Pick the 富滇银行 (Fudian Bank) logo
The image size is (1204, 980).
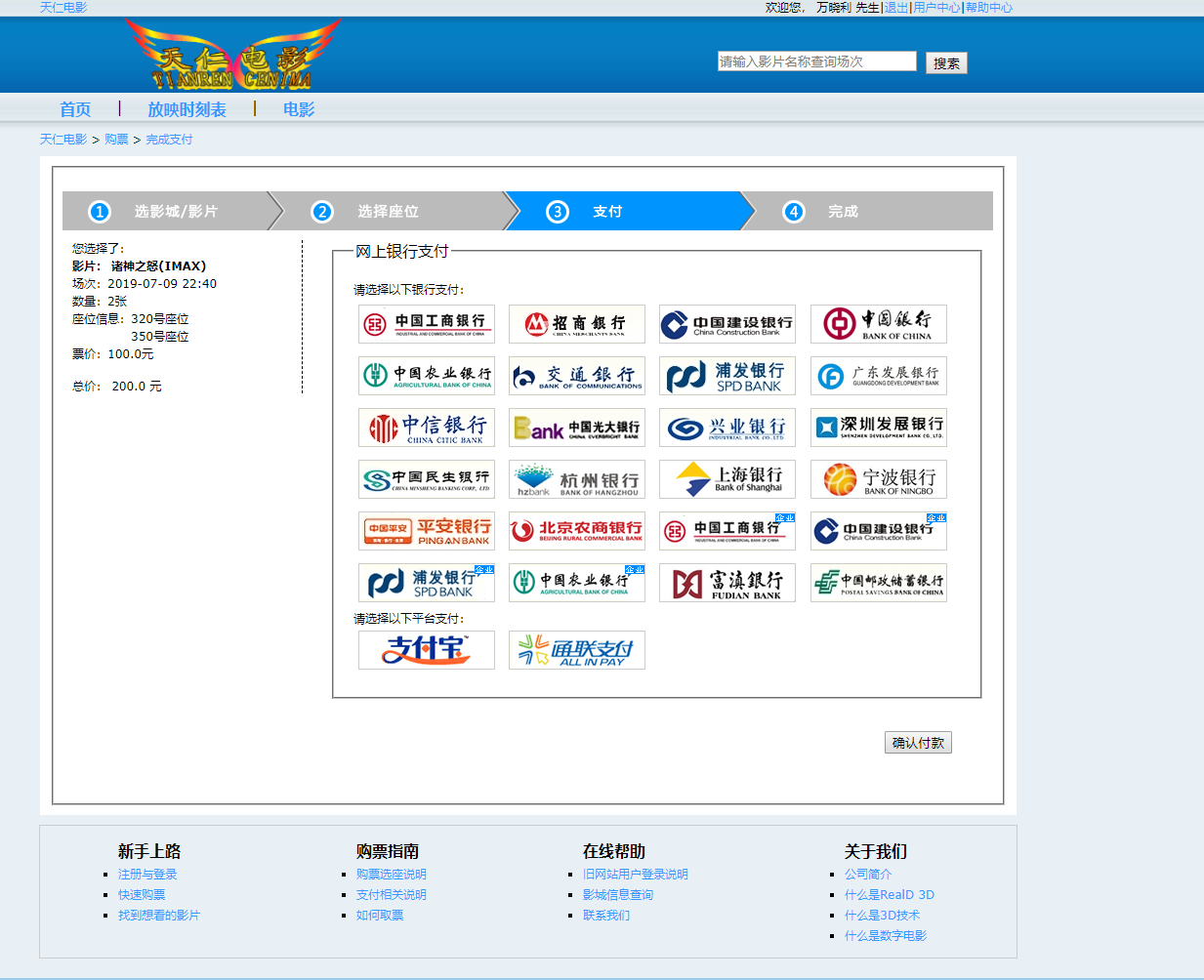point(727,583)
